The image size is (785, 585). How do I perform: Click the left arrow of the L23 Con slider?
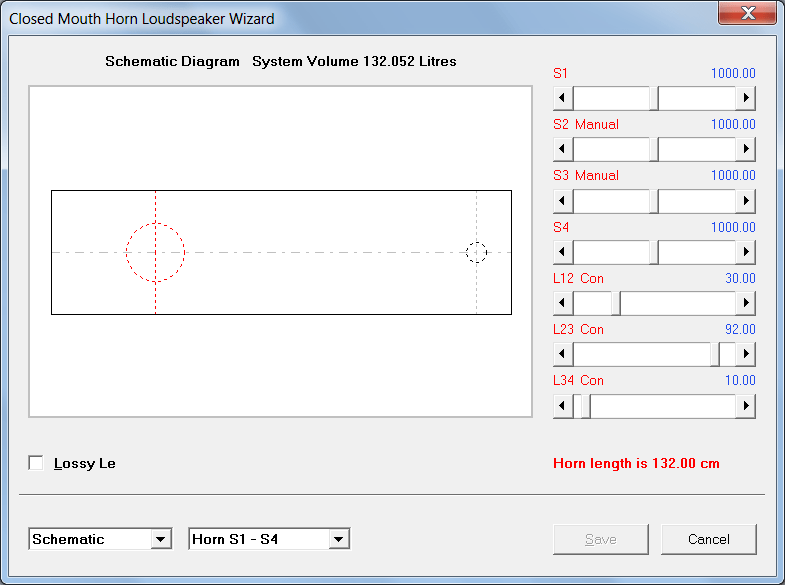[563, 354]
